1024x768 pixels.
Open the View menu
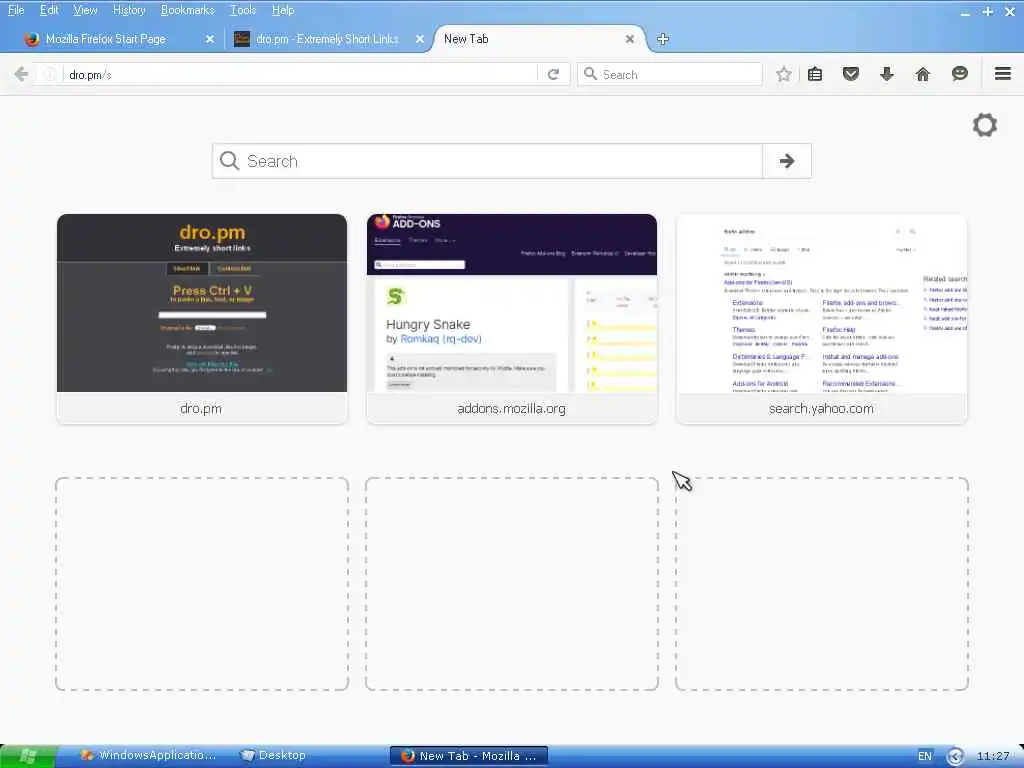85,10
